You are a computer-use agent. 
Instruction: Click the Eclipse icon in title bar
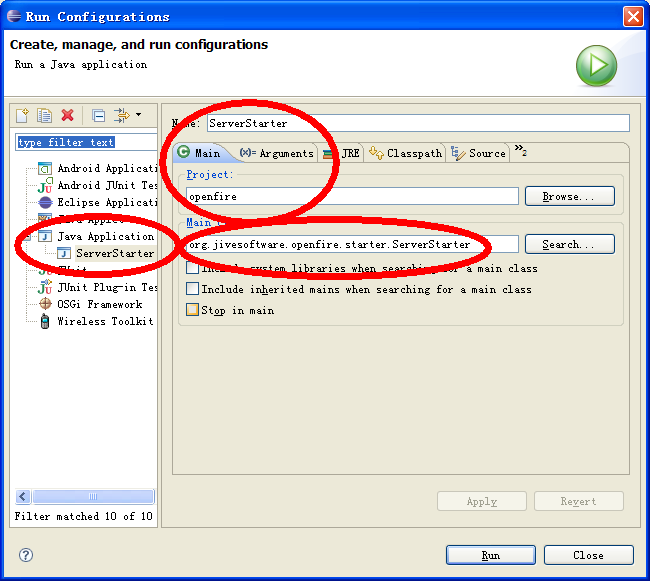click(x=14, y=17)
